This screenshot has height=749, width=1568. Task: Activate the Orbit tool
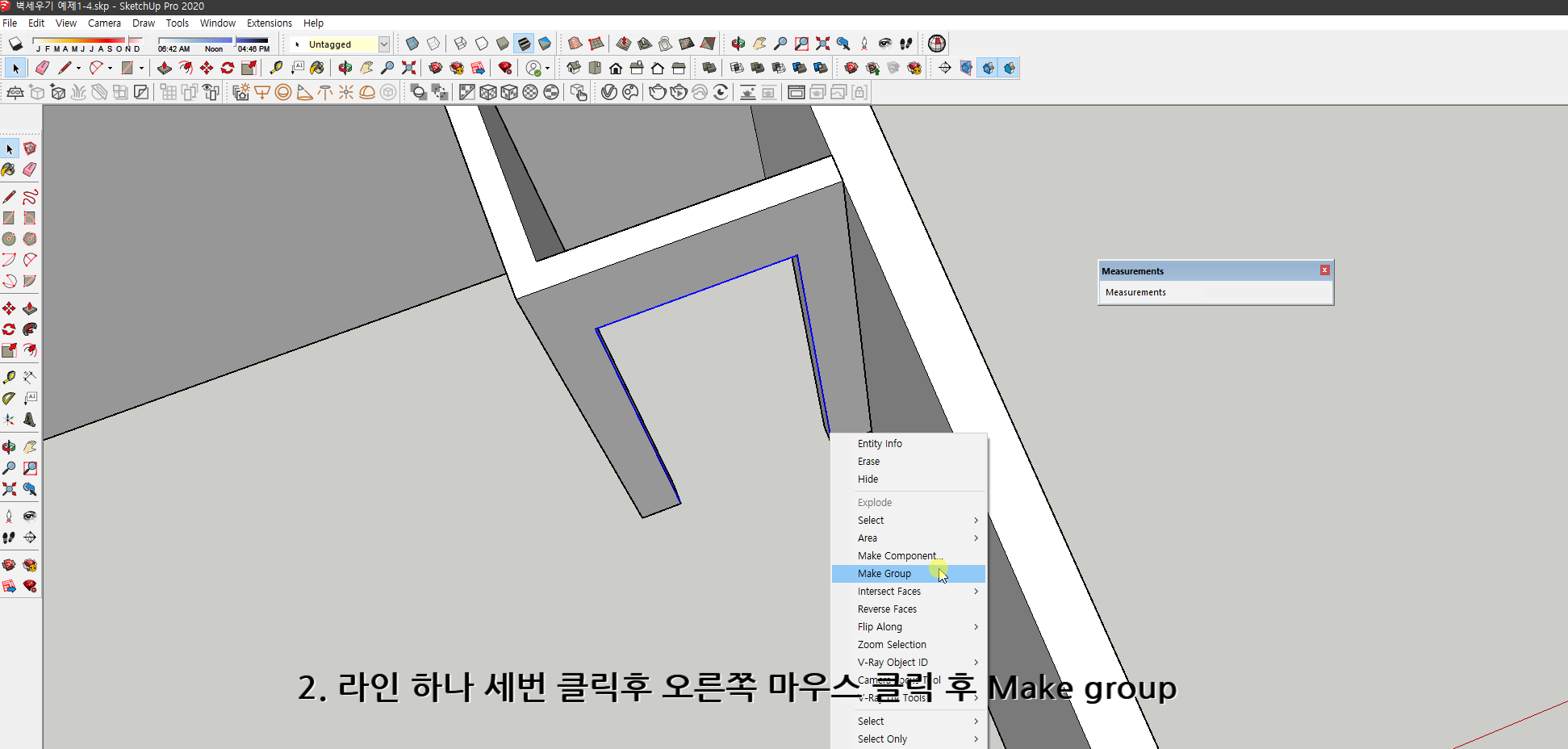10,446
